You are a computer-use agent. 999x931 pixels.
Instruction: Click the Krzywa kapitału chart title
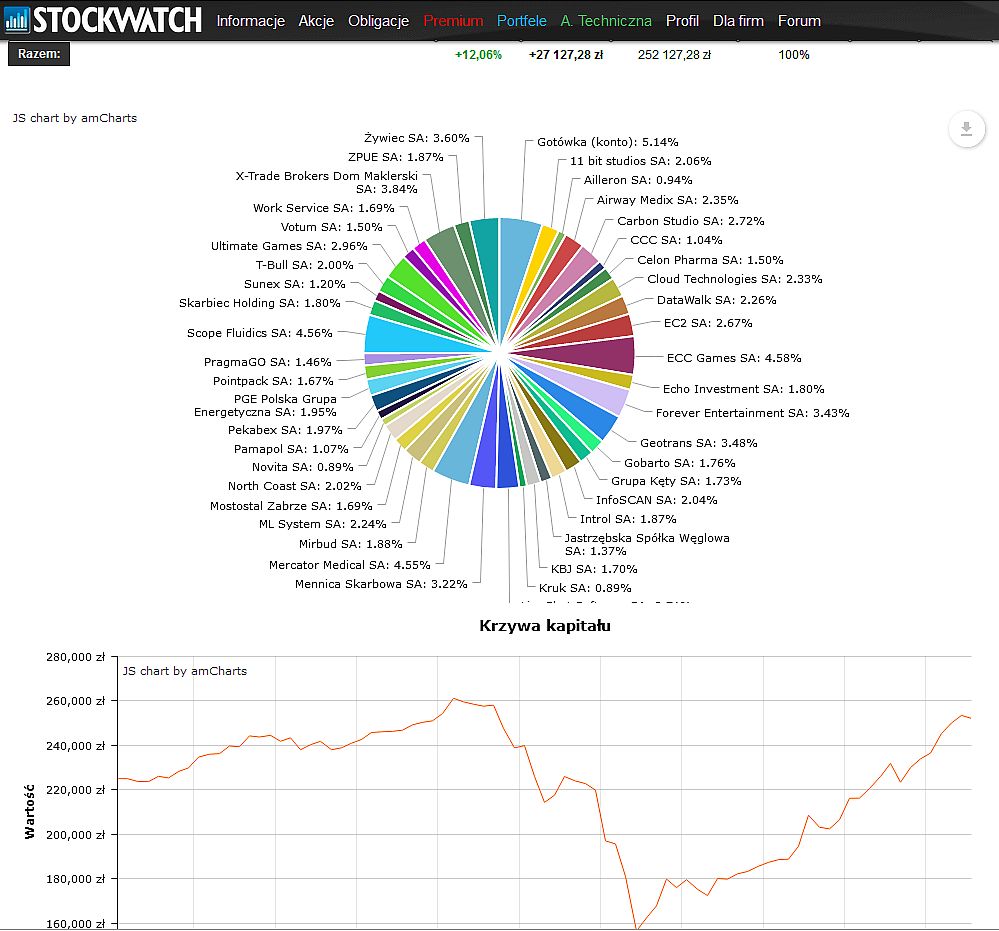[x=545, y=626]
